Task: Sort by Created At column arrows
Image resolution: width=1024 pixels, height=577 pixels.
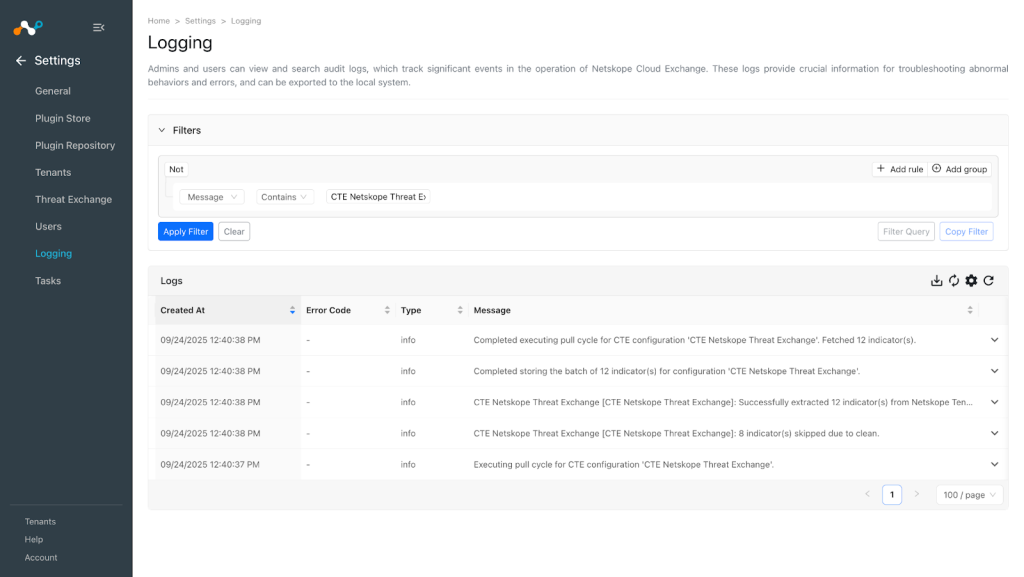Action: pos(292,311)
